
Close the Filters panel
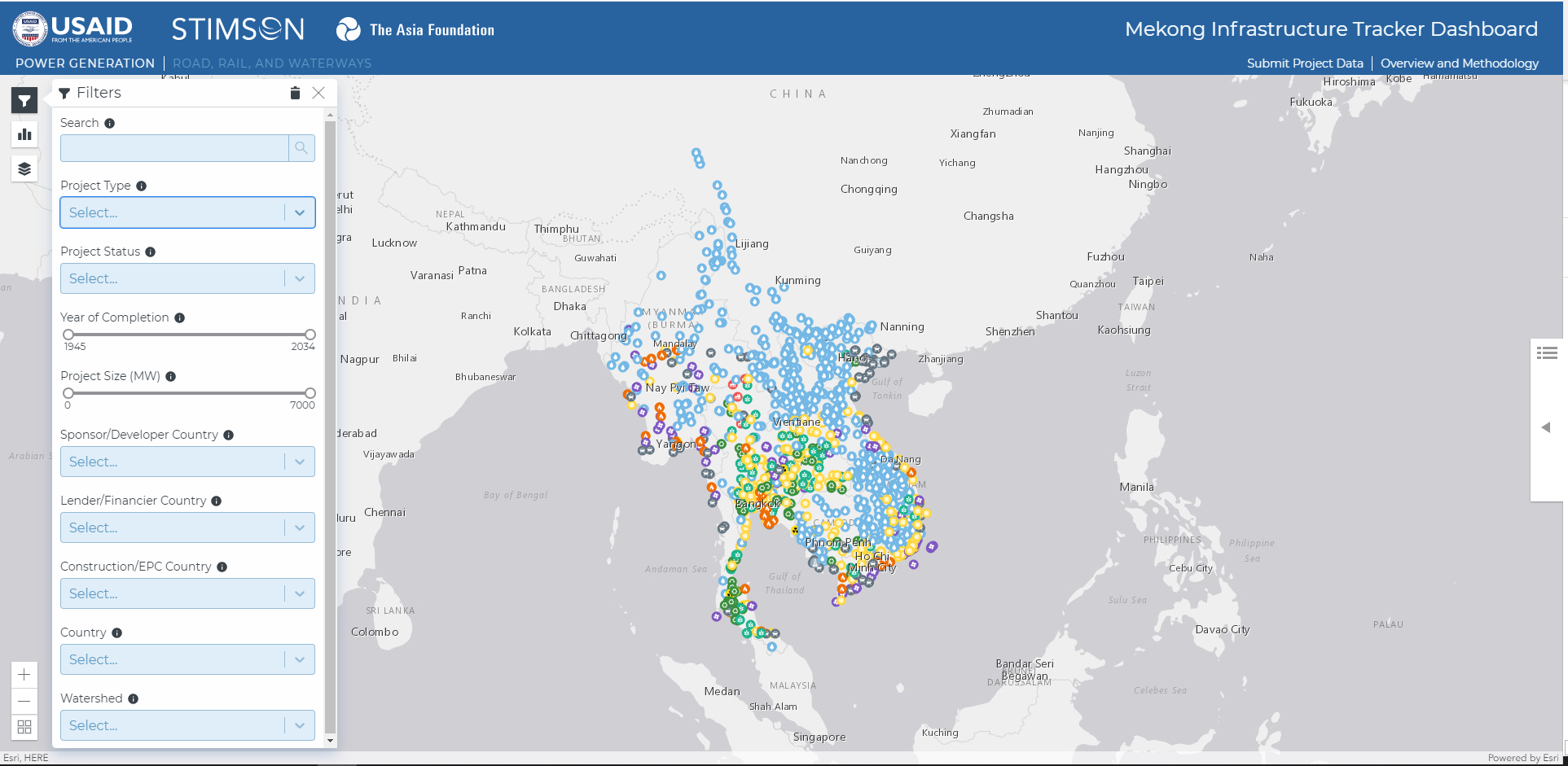[318, 93]
